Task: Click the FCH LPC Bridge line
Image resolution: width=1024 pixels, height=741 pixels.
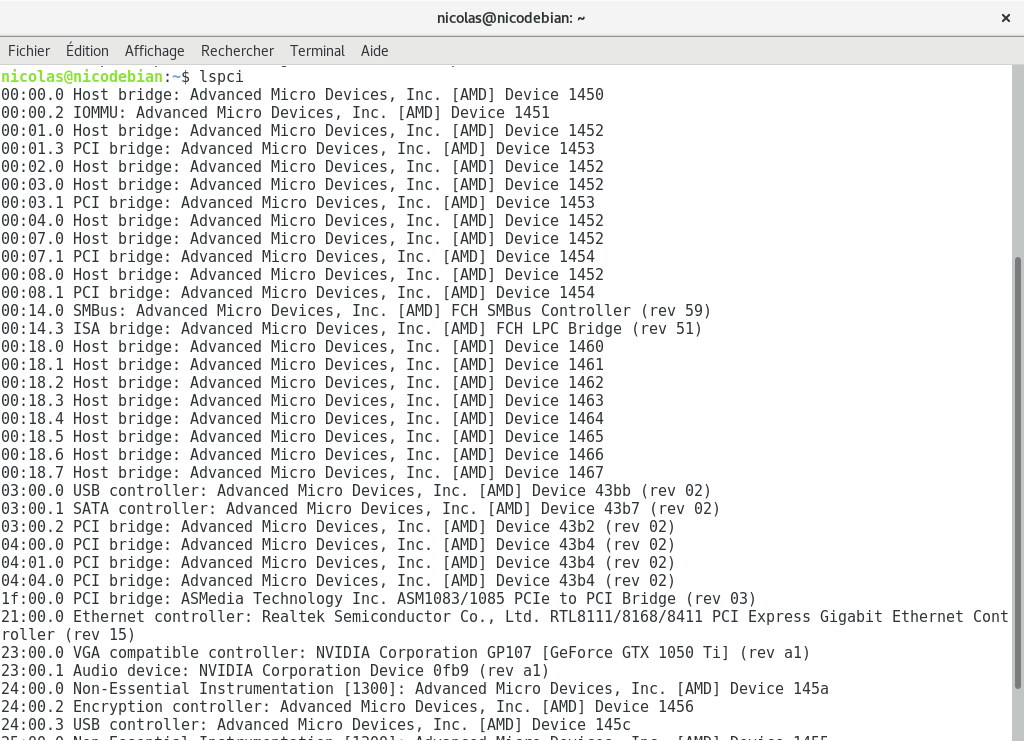Action: [351, 329]
